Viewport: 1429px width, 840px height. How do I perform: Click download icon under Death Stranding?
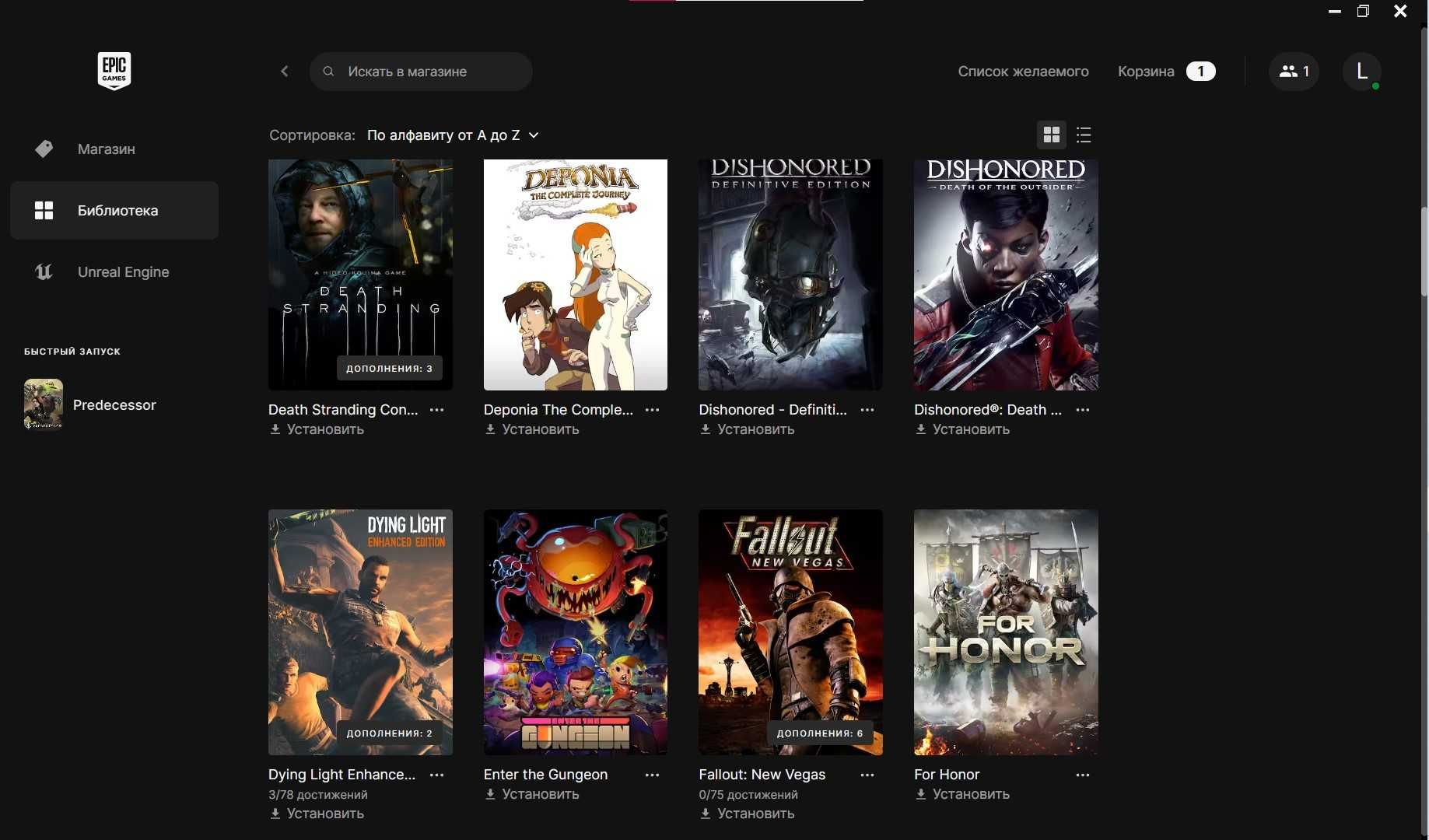point(275,429)
